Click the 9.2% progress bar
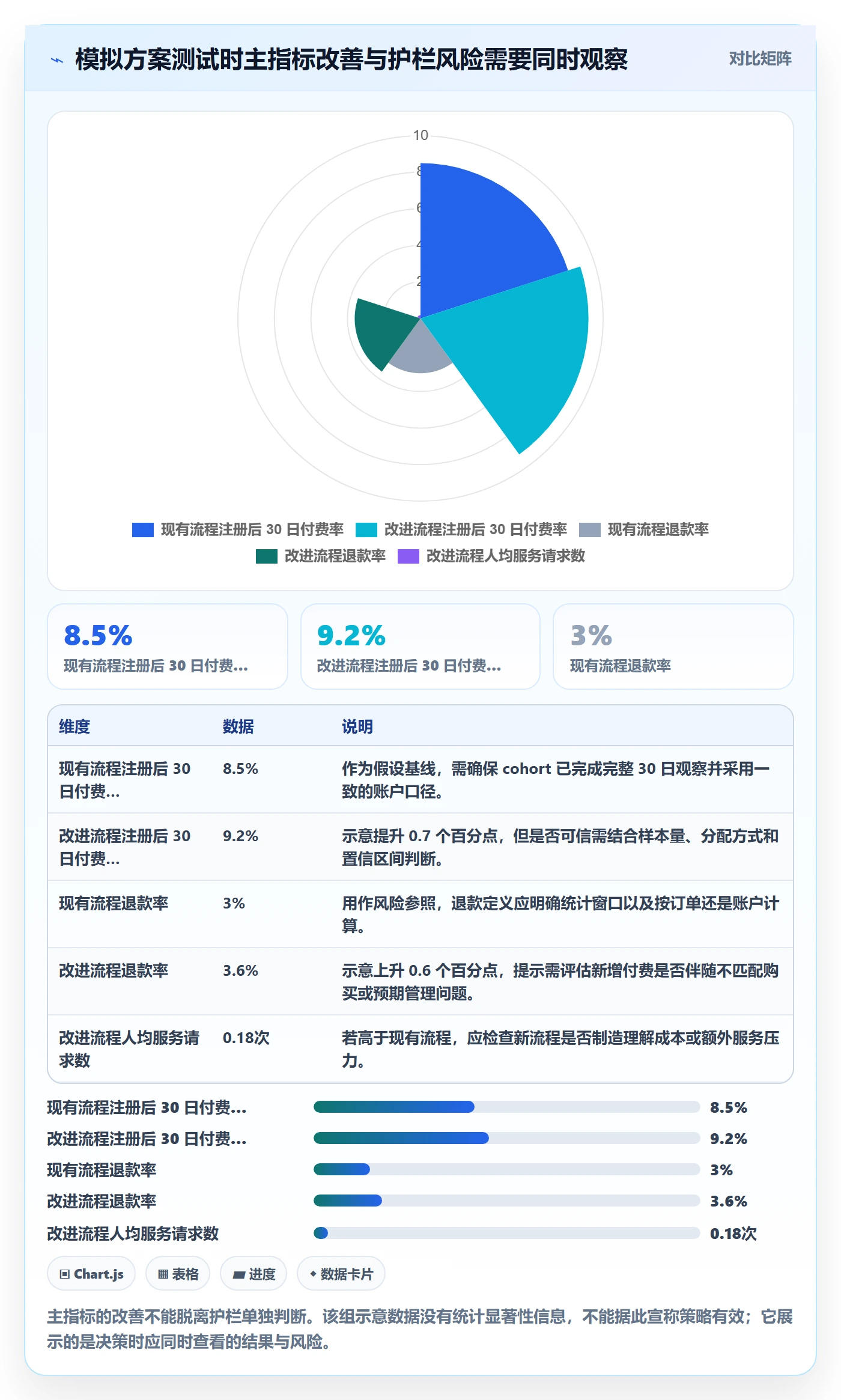The width and height of the screenshot is (841, 1400). pyautogui.click(x=507, y=1138)
